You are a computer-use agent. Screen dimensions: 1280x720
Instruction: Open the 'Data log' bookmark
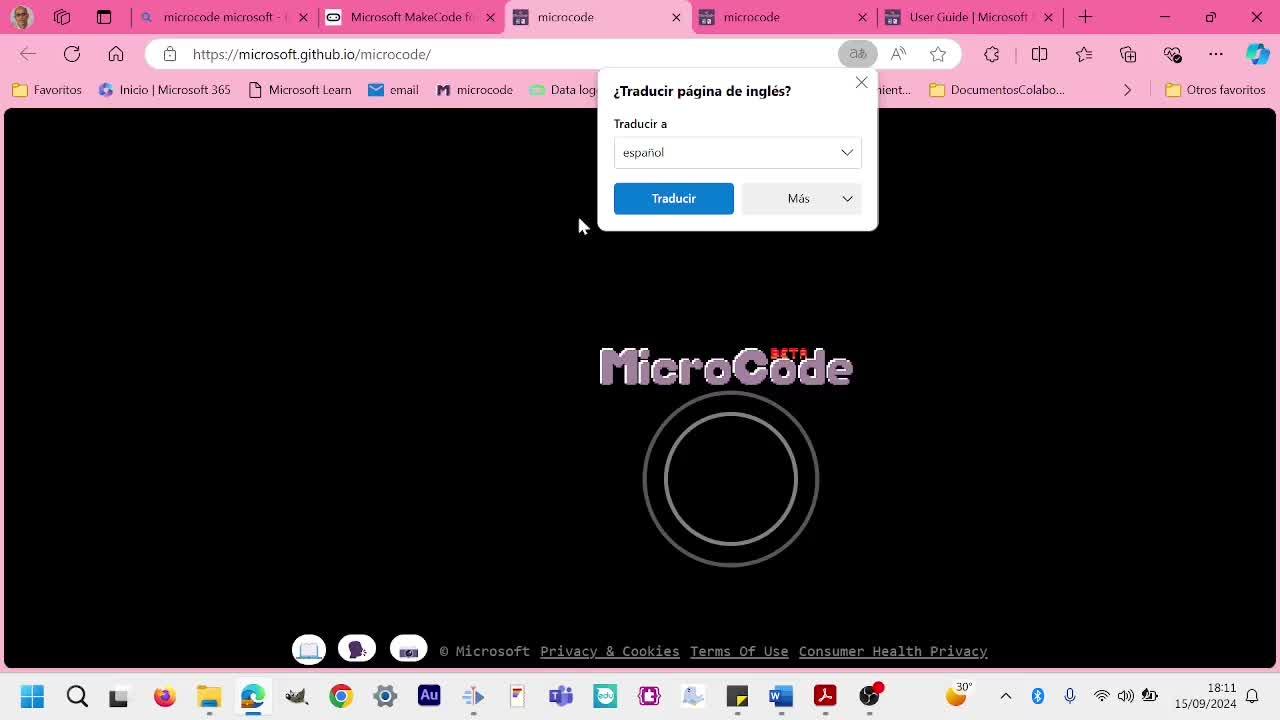[563, 90]
